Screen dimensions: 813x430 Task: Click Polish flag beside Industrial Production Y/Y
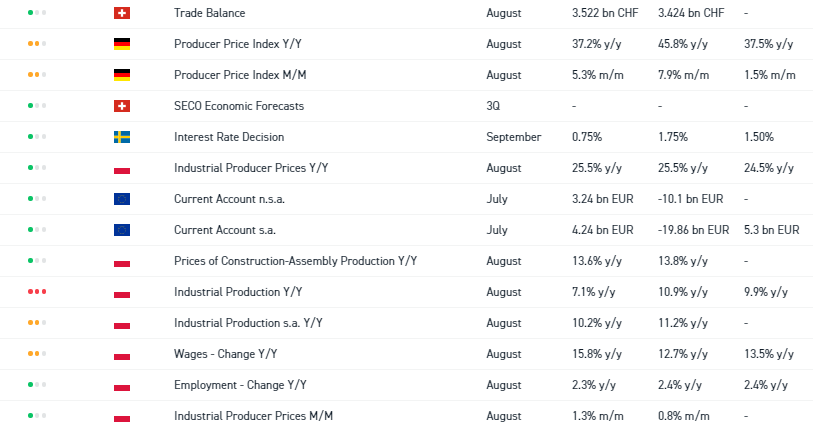[122, 292]
